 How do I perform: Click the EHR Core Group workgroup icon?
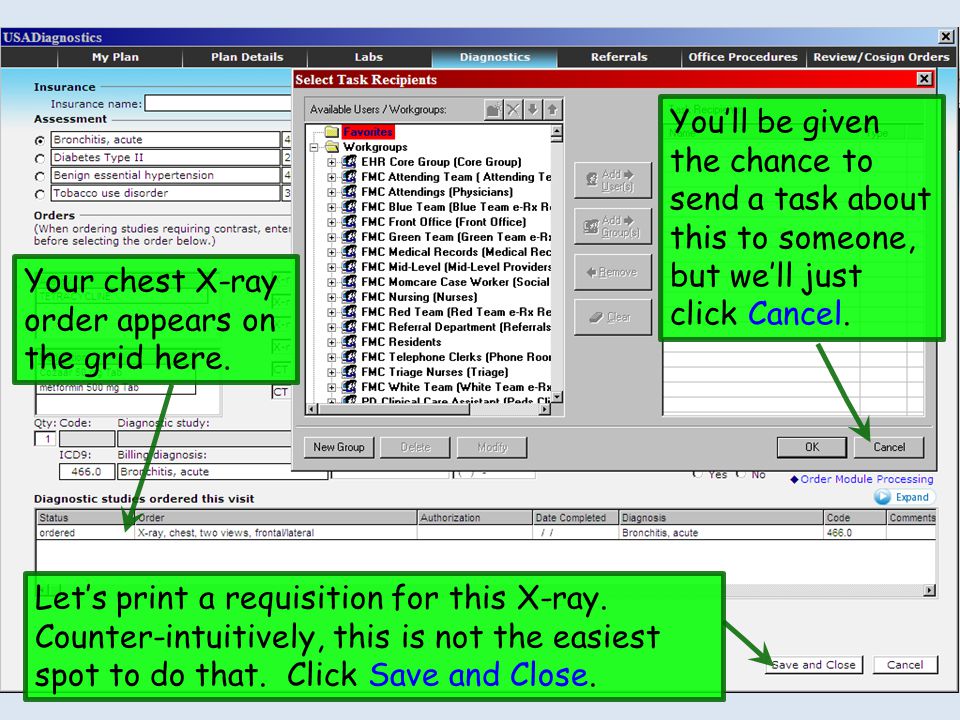coord(349,162)
